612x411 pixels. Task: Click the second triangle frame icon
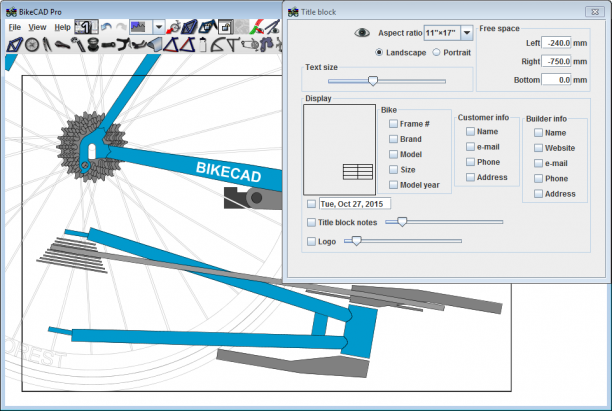187,44
